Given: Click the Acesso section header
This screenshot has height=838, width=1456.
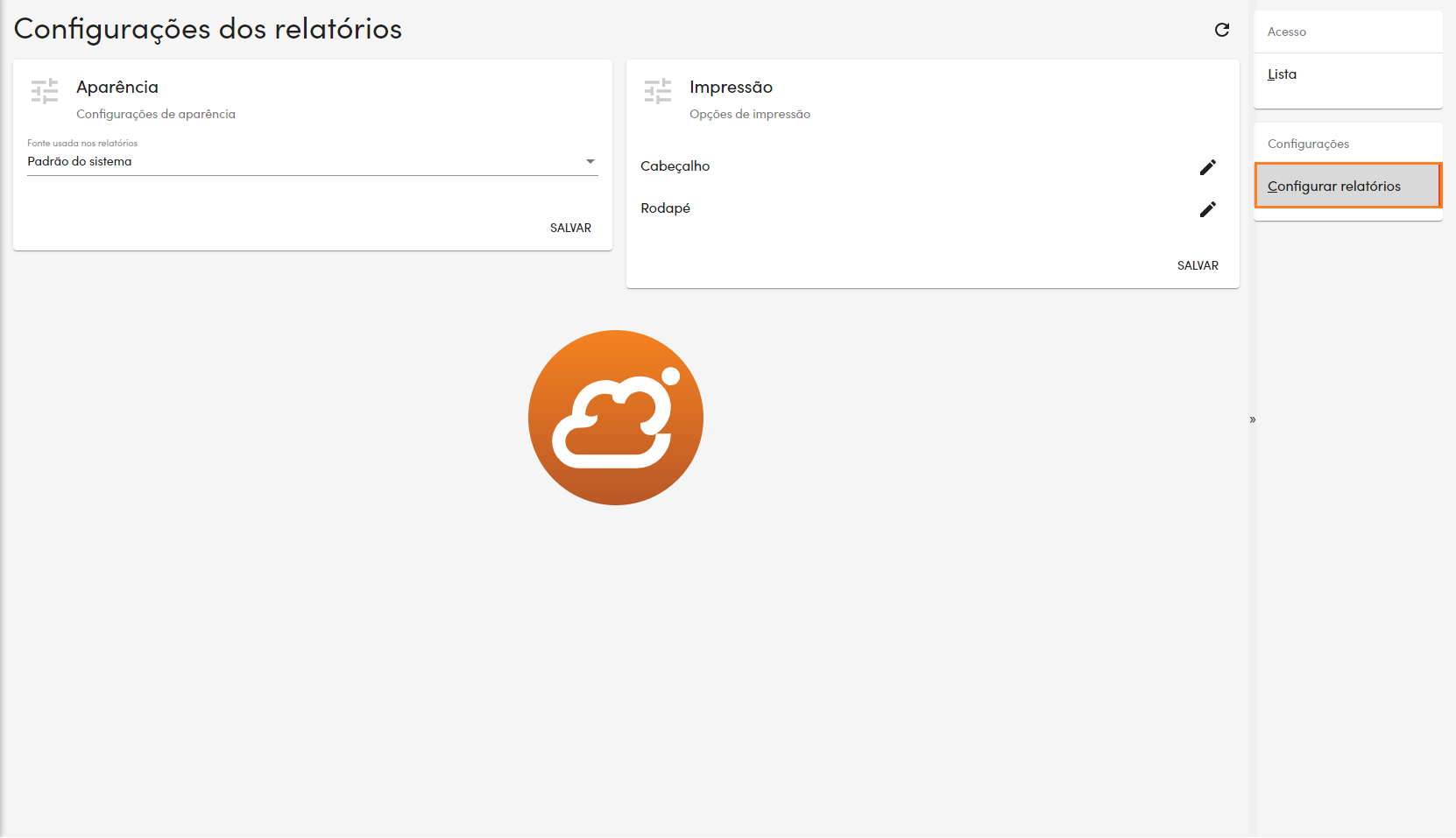Looking at the screenshot, I should tap(1286, 32).
